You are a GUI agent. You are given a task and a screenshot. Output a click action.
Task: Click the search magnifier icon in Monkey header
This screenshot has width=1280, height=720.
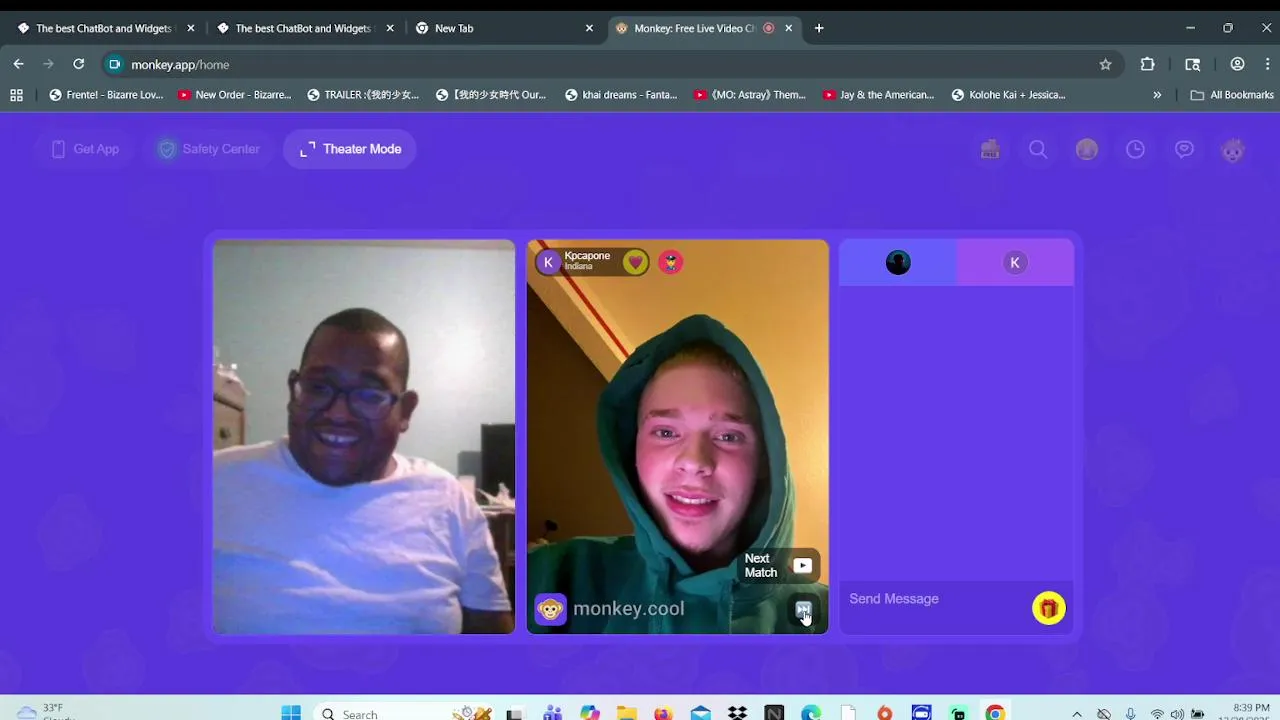(1038, 149)
